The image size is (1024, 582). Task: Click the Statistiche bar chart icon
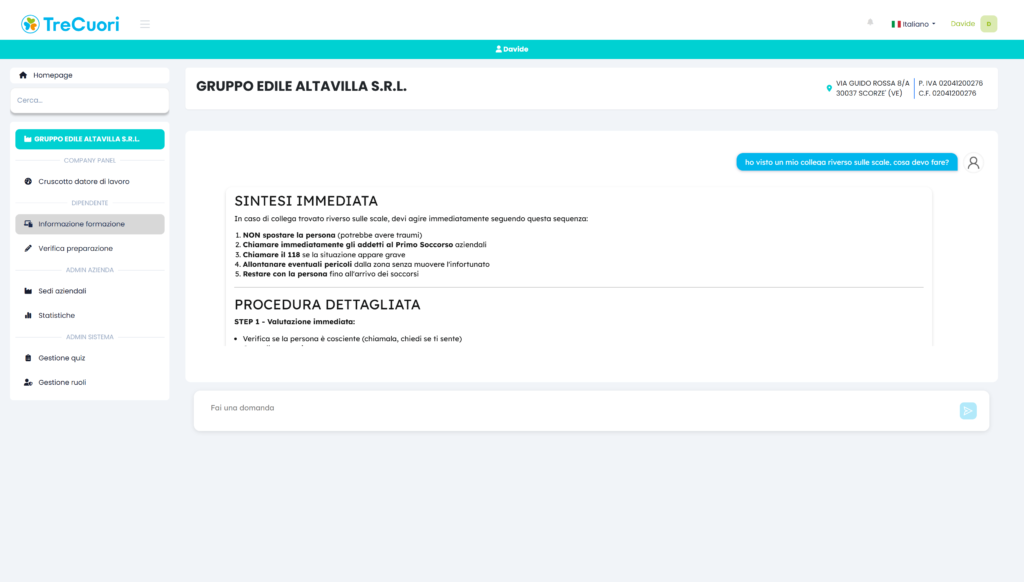[x=28, y=315]
